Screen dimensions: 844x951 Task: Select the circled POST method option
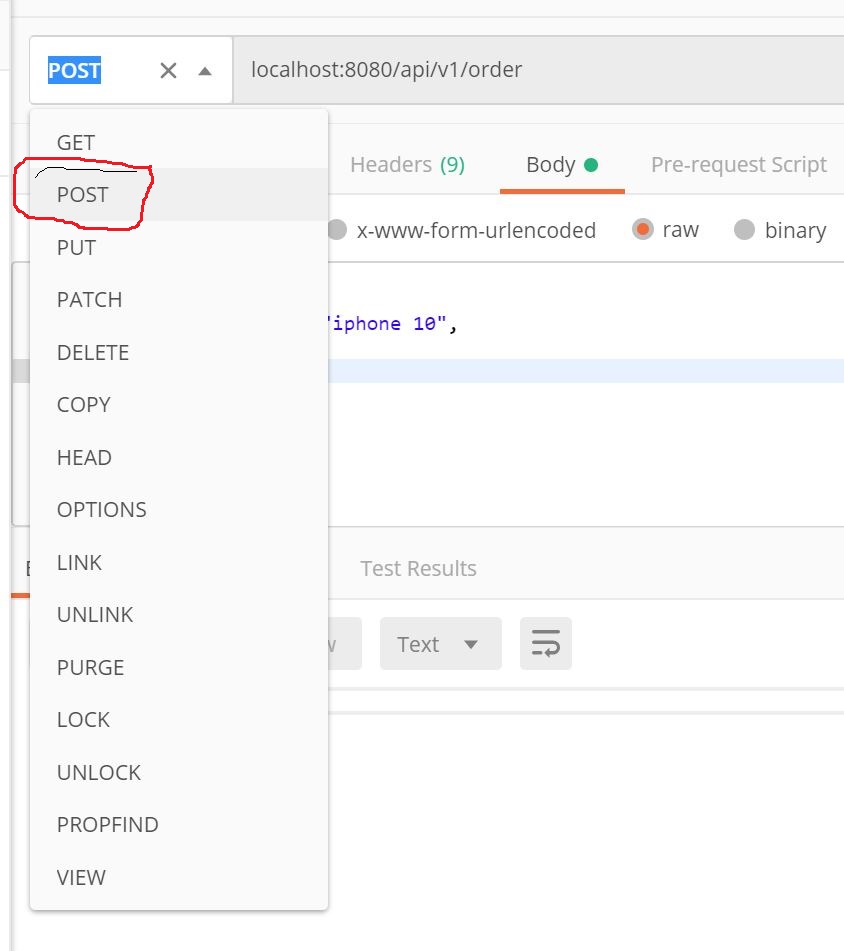[x=81, y=194]
